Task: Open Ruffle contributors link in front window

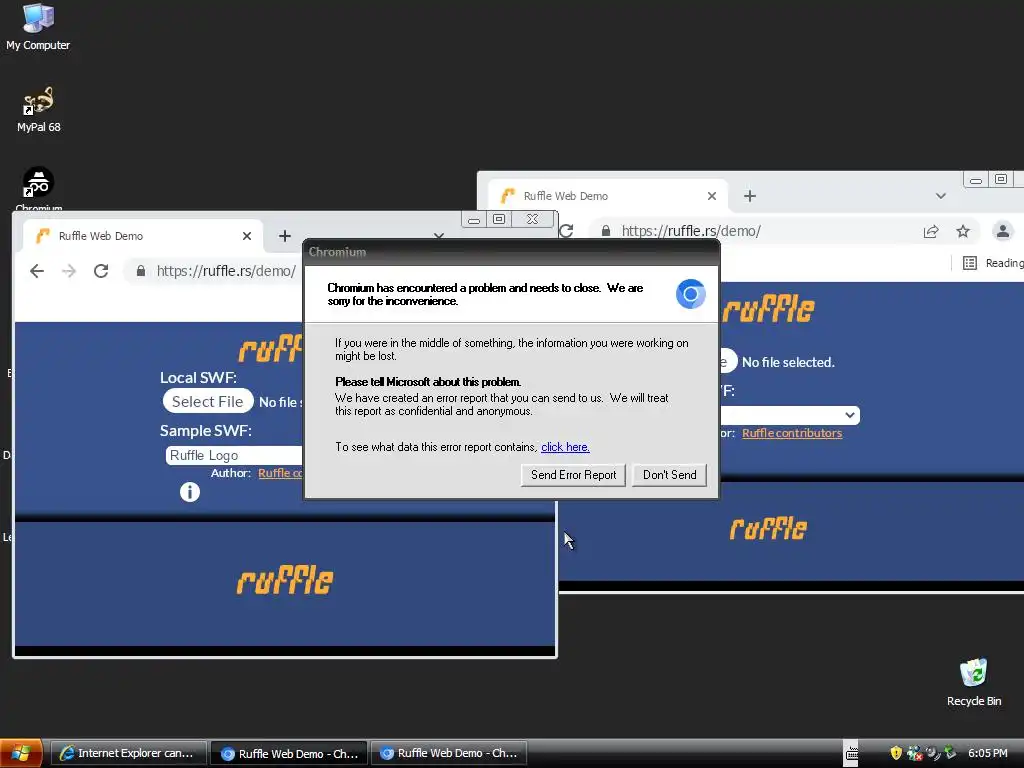Action: coord(280,473)
